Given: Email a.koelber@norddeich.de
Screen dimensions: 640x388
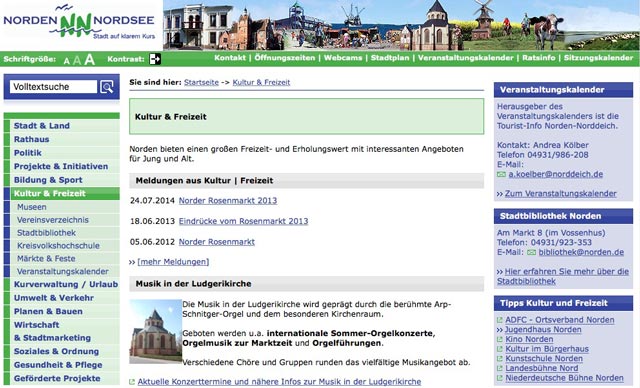Looking at the screenshot, I should [x=556, y=174].
